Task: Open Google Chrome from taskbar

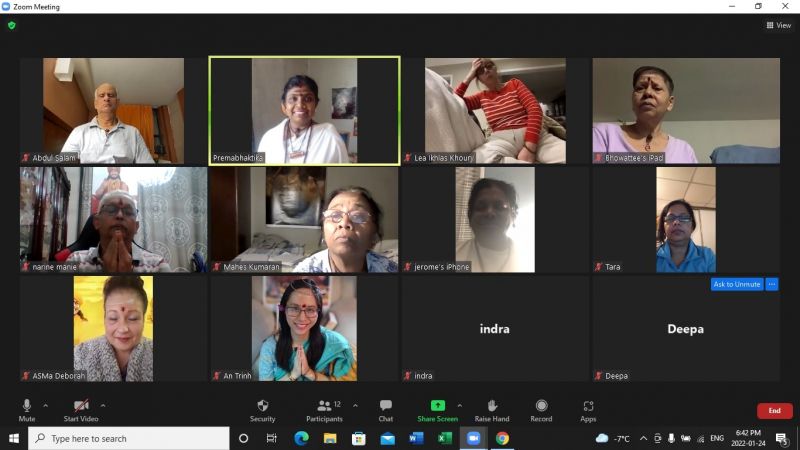Action: [x=503, y=438]
